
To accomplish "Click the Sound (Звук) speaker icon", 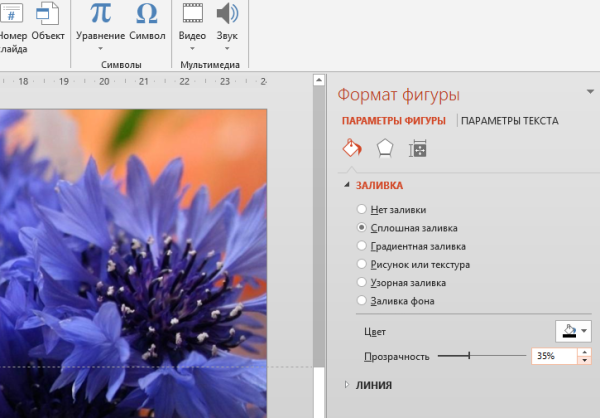I will (x=227, y=13).
